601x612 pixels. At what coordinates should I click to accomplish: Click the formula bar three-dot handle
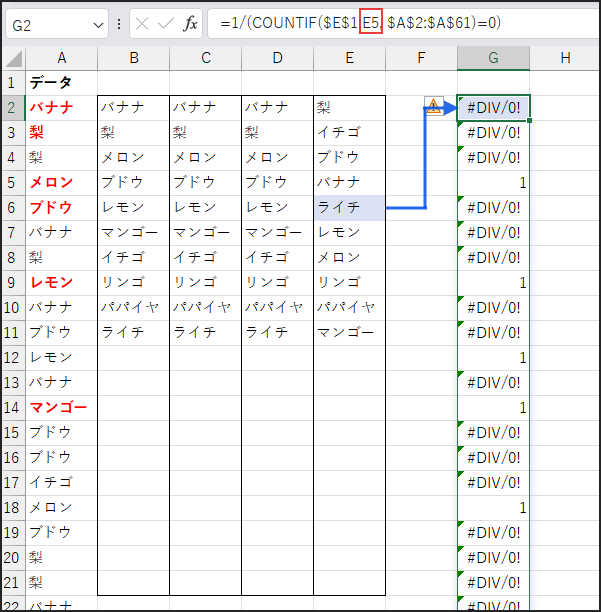tap(119, 24)
